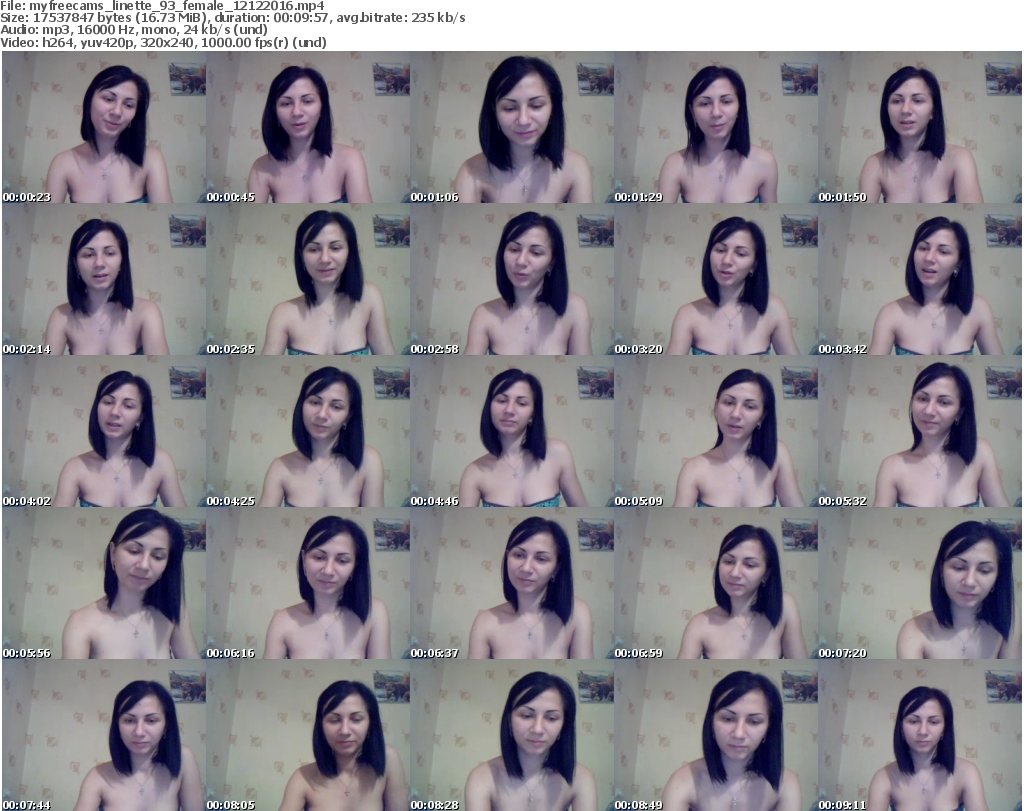Click the frame stamped 00:08:05
Viewport: 1024px width, 811px height.
point(308,735)
